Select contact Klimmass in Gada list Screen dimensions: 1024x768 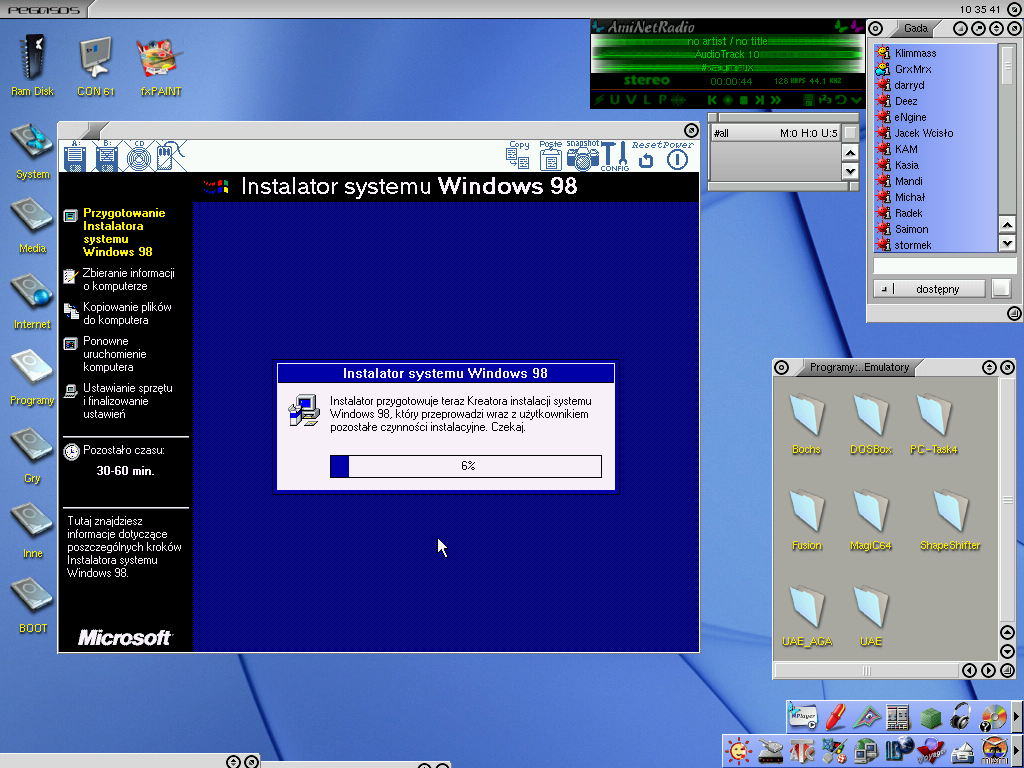pyautogui.click(x=936, y=53)
